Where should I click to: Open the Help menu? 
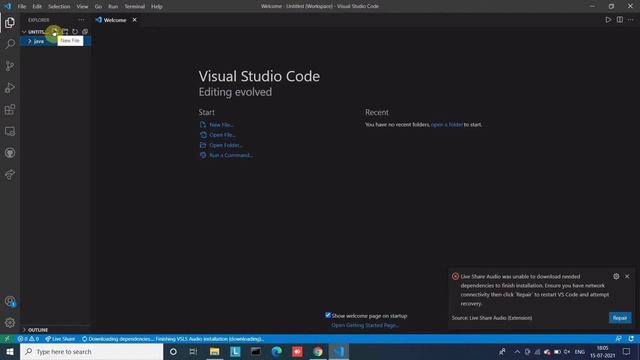point(157,6)
